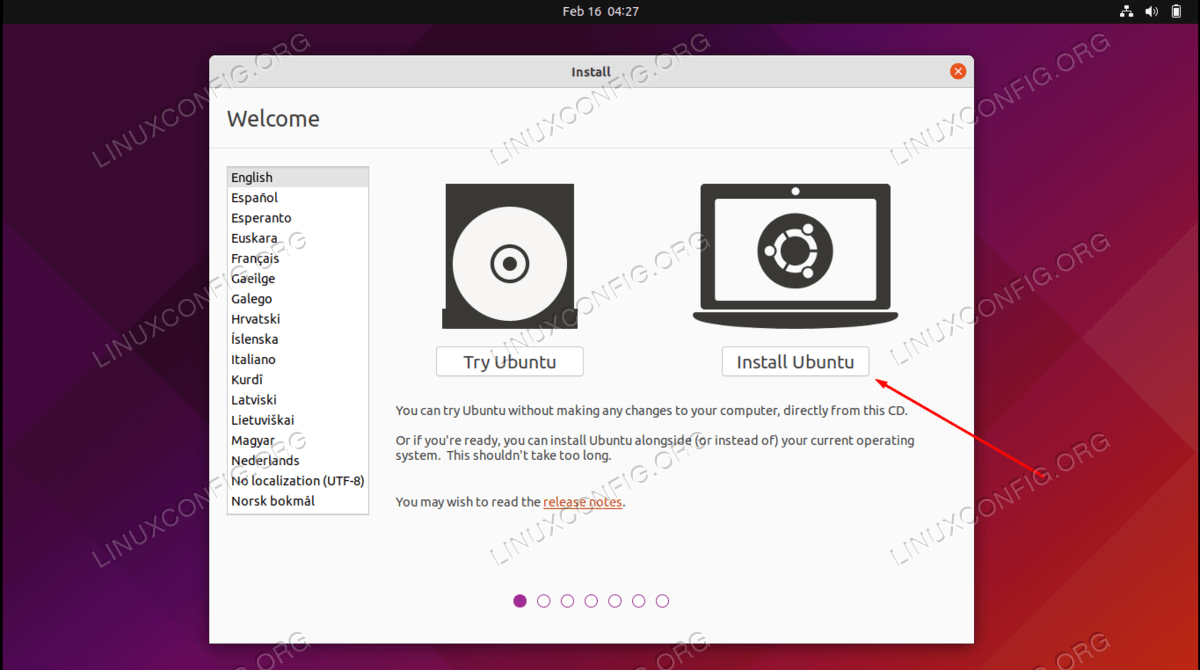Click the Try Ubuntu button
1200x670 pixels.
509,362
